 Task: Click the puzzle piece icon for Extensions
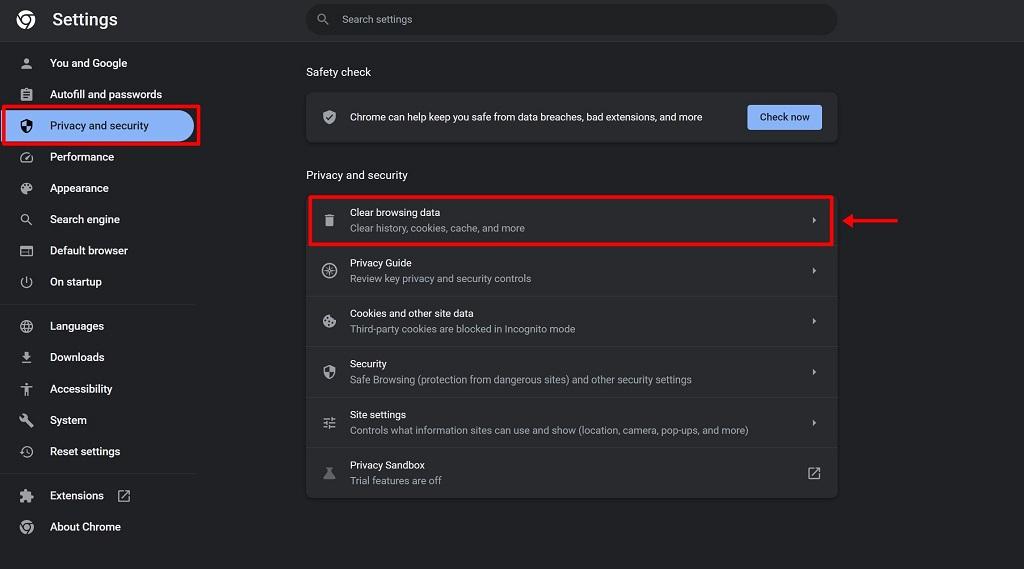26,496
